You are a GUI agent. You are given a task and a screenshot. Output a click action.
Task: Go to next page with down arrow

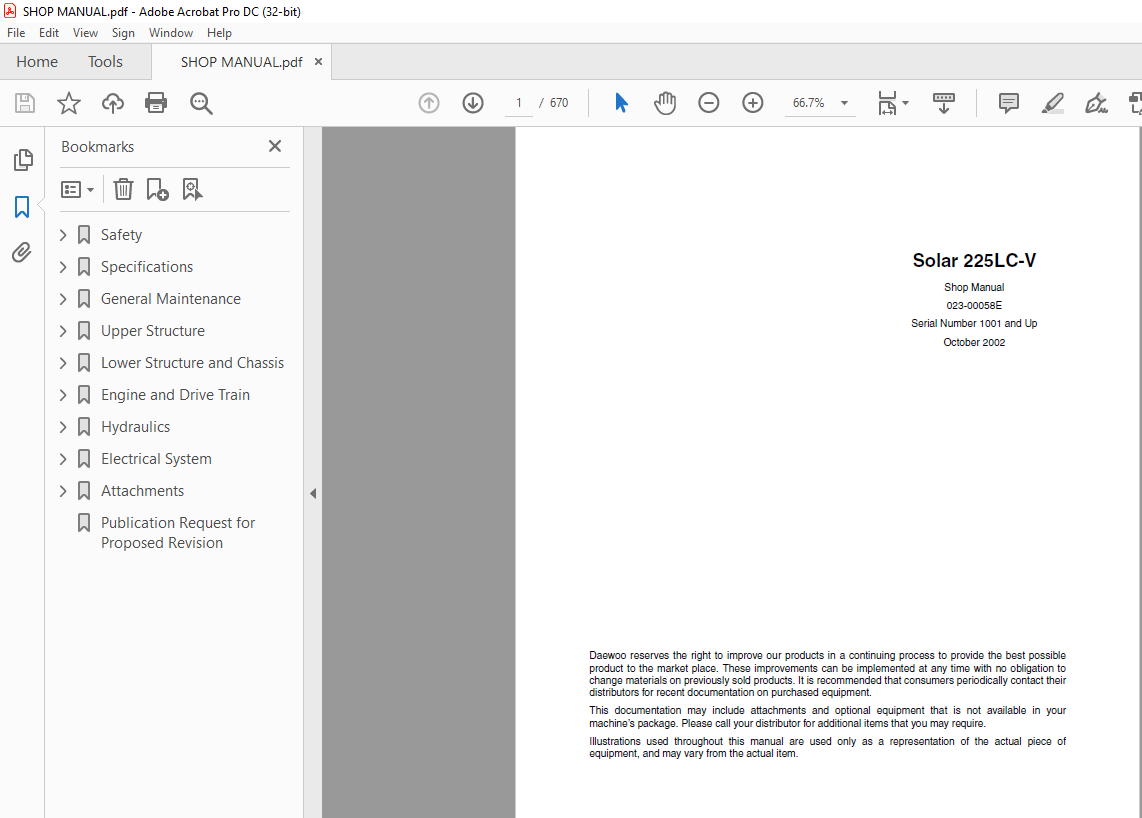[473, 103]
